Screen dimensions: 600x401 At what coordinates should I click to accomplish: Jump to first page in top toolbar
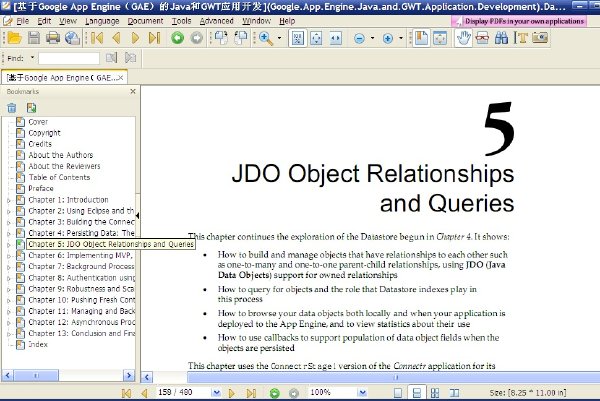(97, 38)
